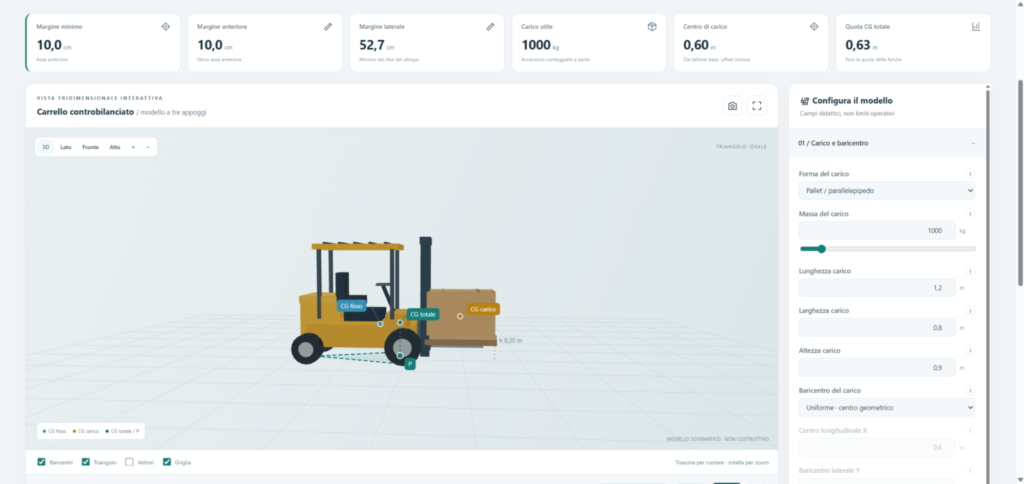Toggle the Baricentri checkbox

point(42,462)
